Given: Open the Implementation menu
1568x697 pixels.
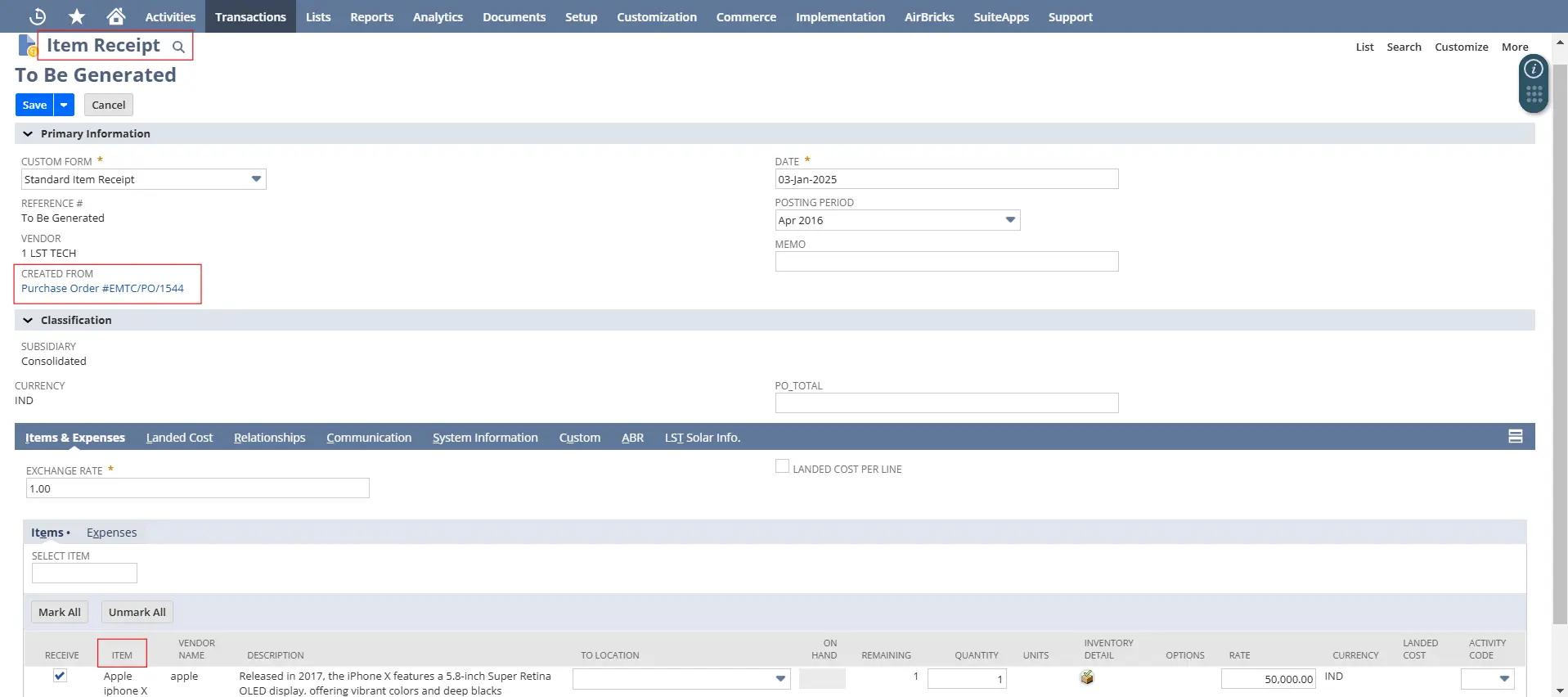Looking at the screenshot, I should (x=840, y=16).
